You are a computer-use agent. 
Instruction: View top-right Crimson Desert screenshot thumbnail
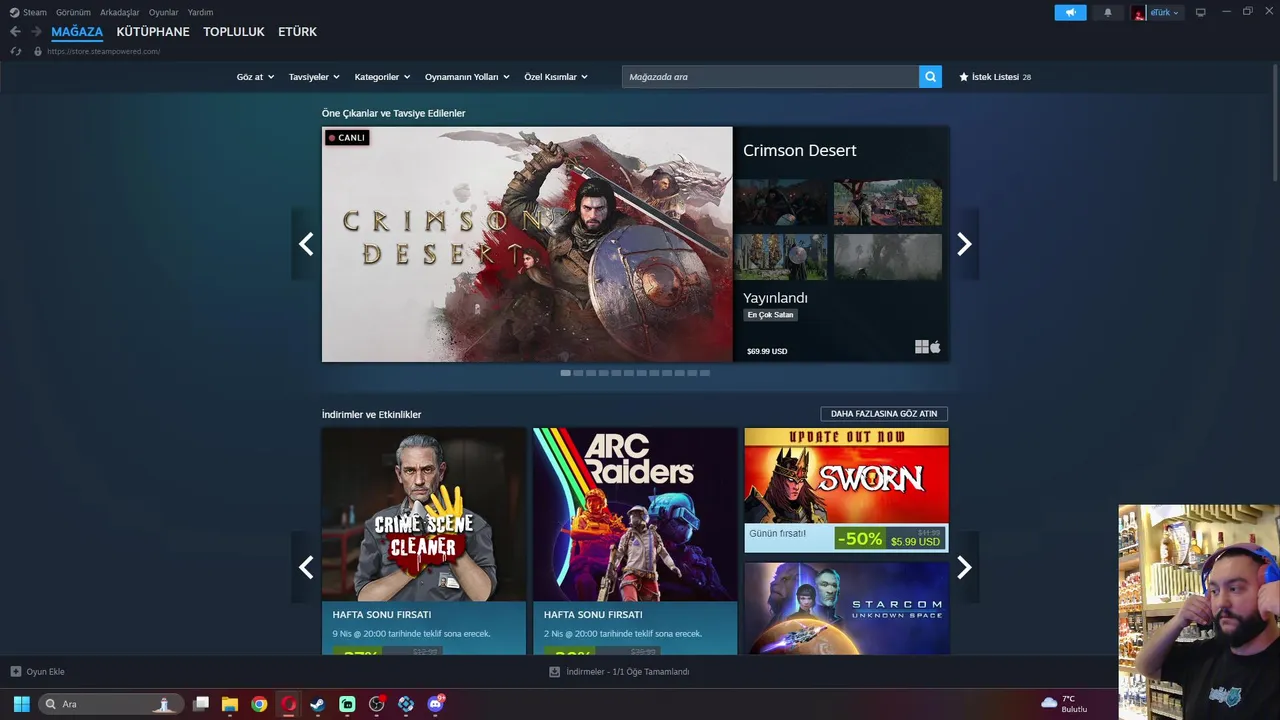click(x=888, y=203)
